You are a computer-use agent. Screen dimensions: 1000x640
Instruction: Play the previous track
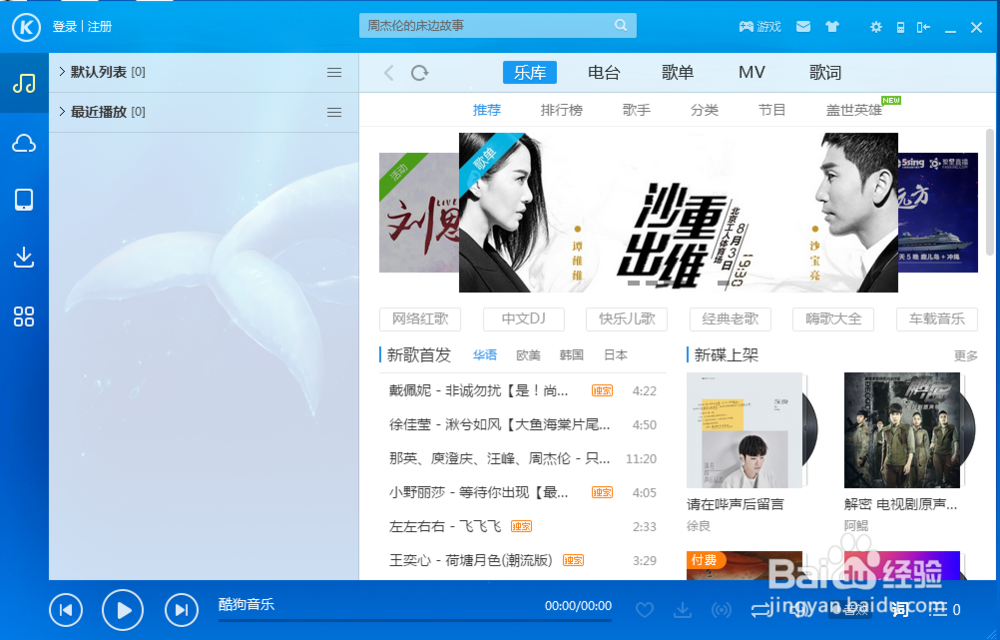pyautogui.click(x=66, y=610)
